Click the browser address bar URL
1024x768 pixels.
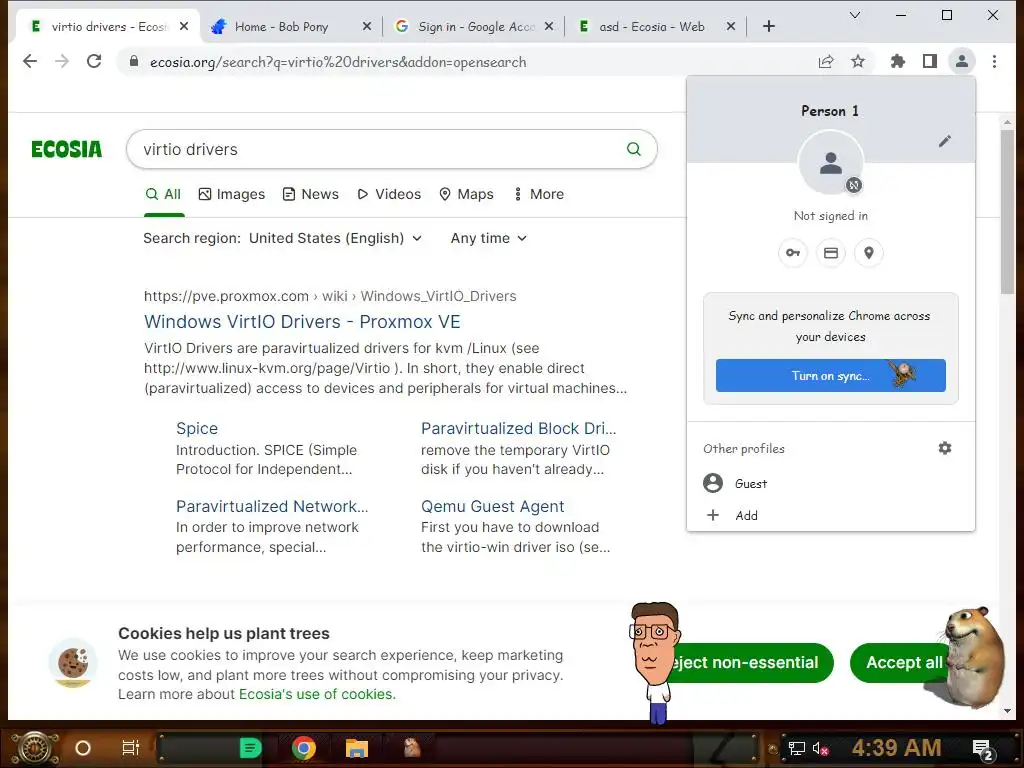coord(338,62)
